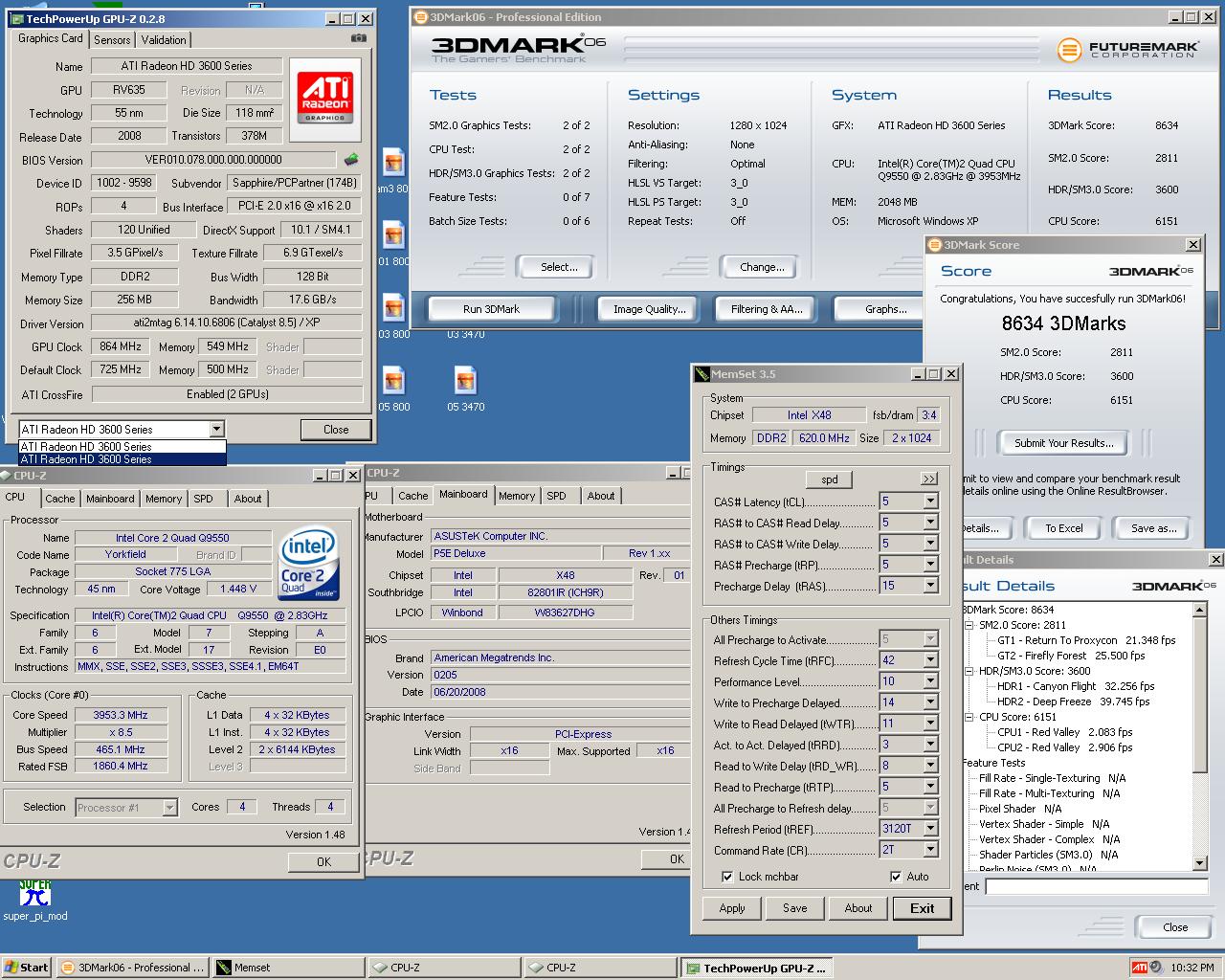1225x980 pixels.
Task: Open the About tab in right CPU-Z window
Action: coord(601,496)
